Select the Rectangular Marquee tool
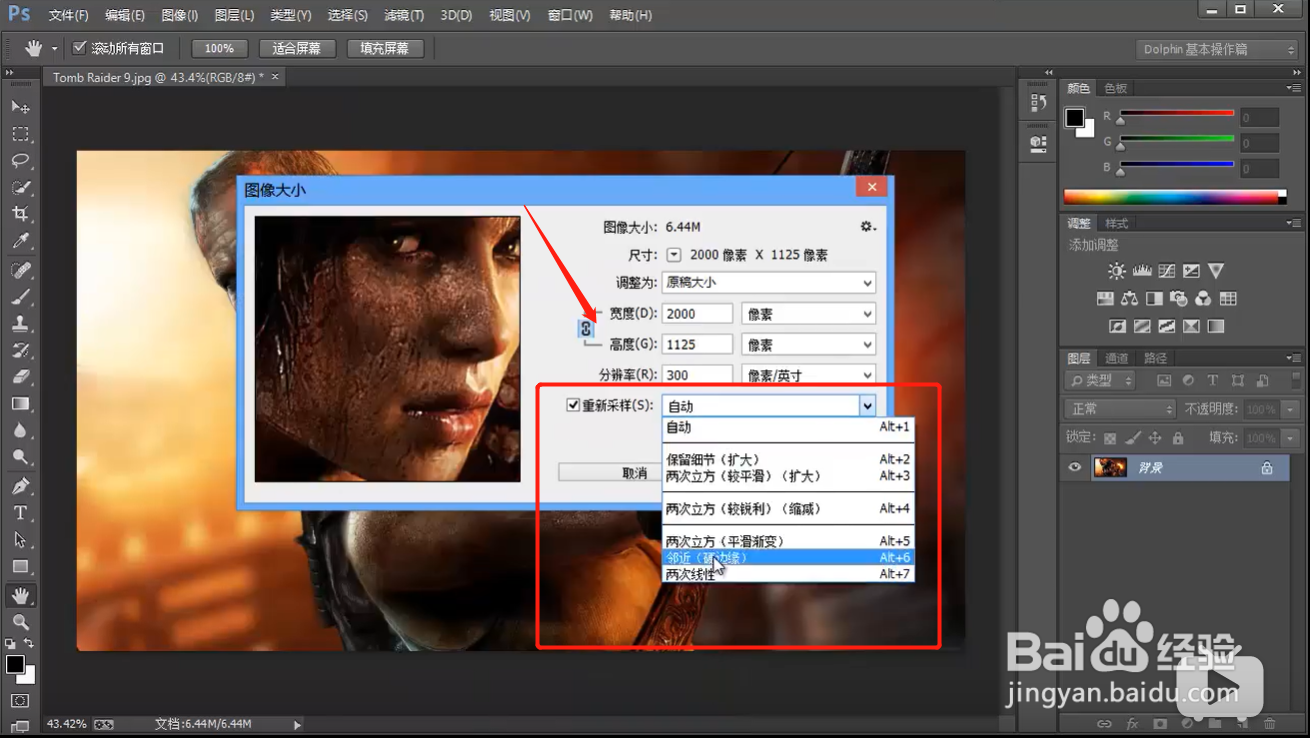Screen dimensions: 1310x738 click(x=20, y=134)
